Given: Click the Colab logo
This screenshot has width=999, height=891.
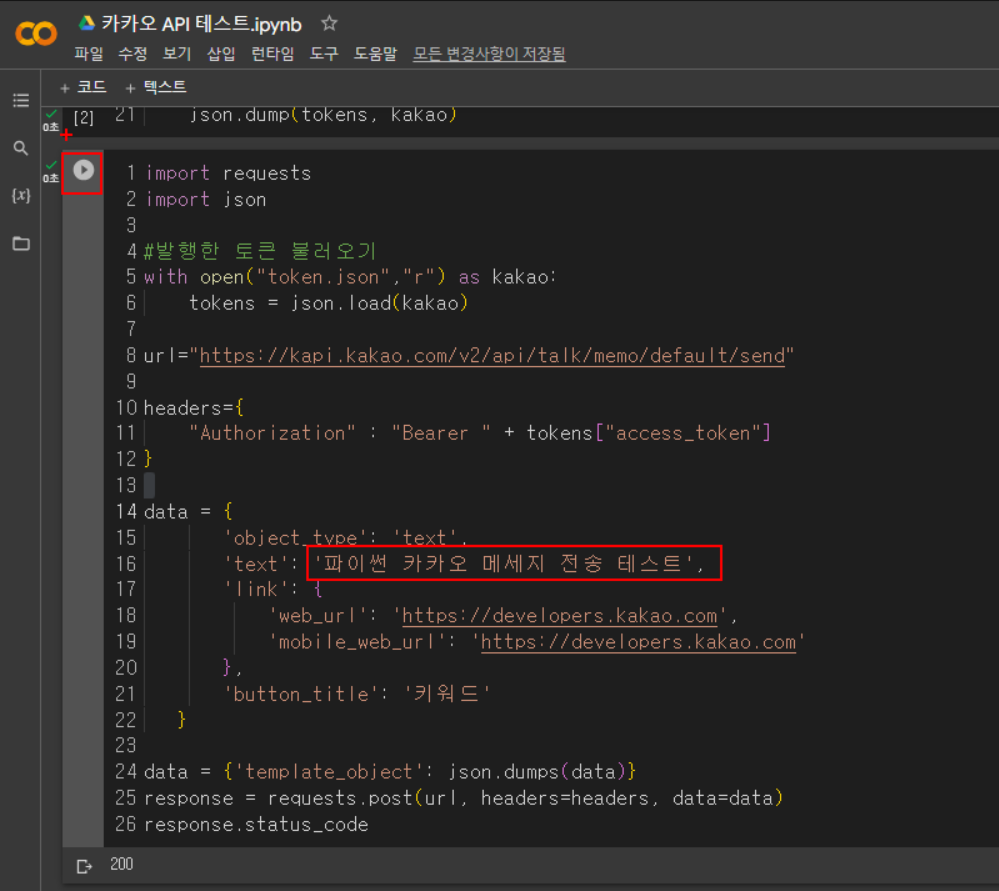Looking at the screenshot, I should pyautogui.click(x=36, y=33).
